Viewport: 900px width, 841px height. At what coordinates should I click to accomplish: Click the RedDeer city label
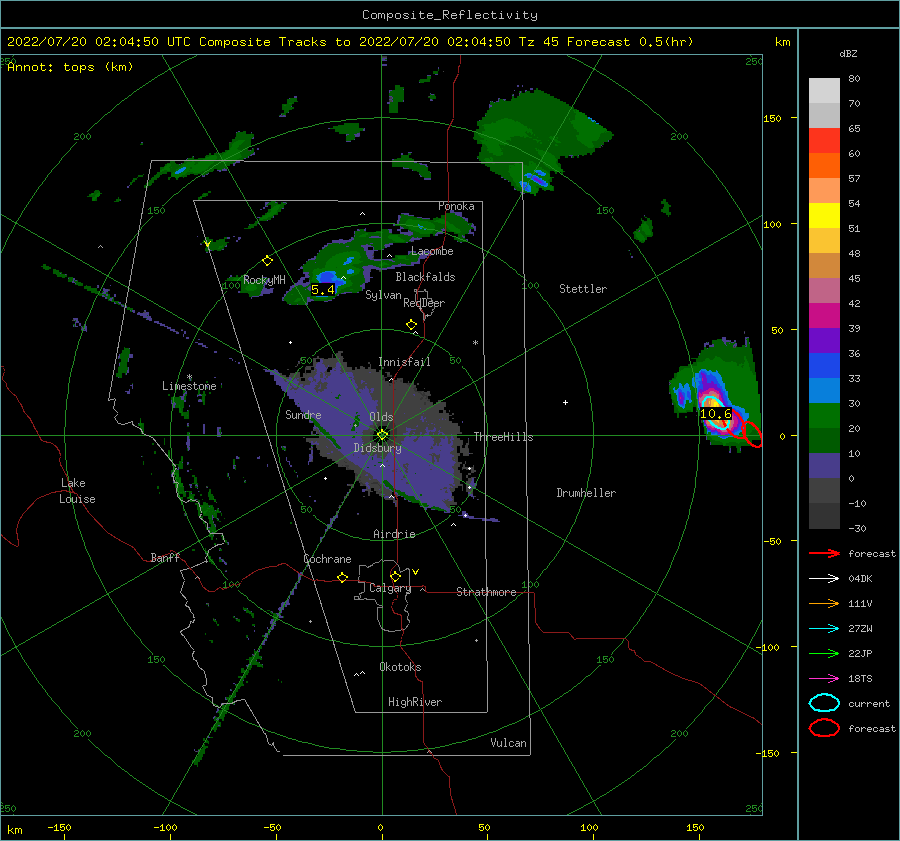[x=424, y=303]
